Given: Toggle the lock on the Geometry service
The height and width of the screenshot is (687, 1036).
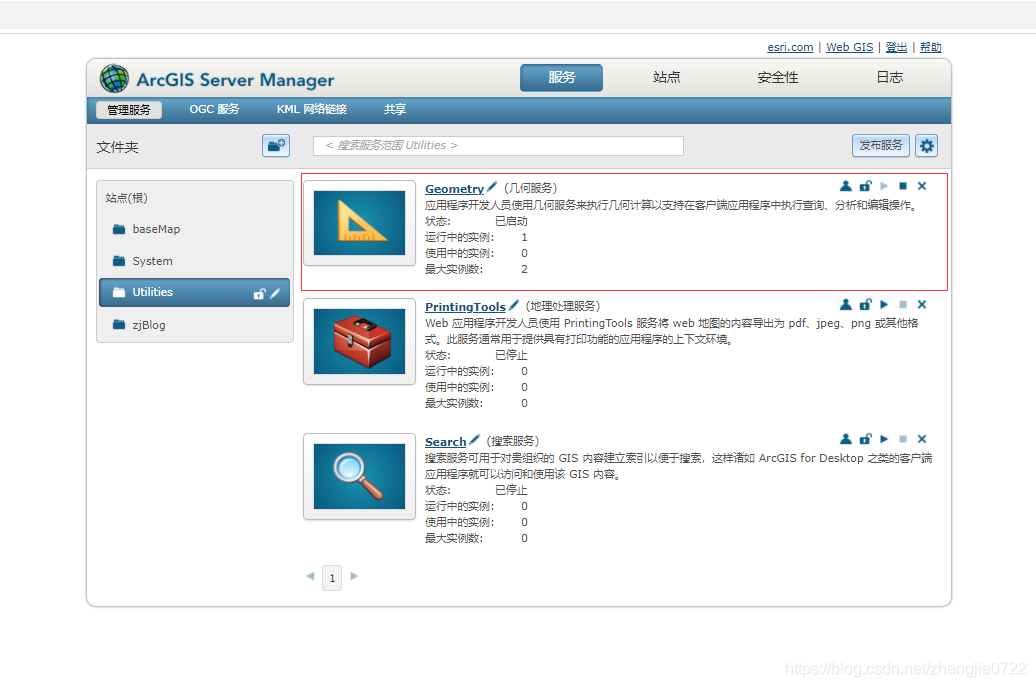Looking at the screenshot, I should [x=865, y=186].
